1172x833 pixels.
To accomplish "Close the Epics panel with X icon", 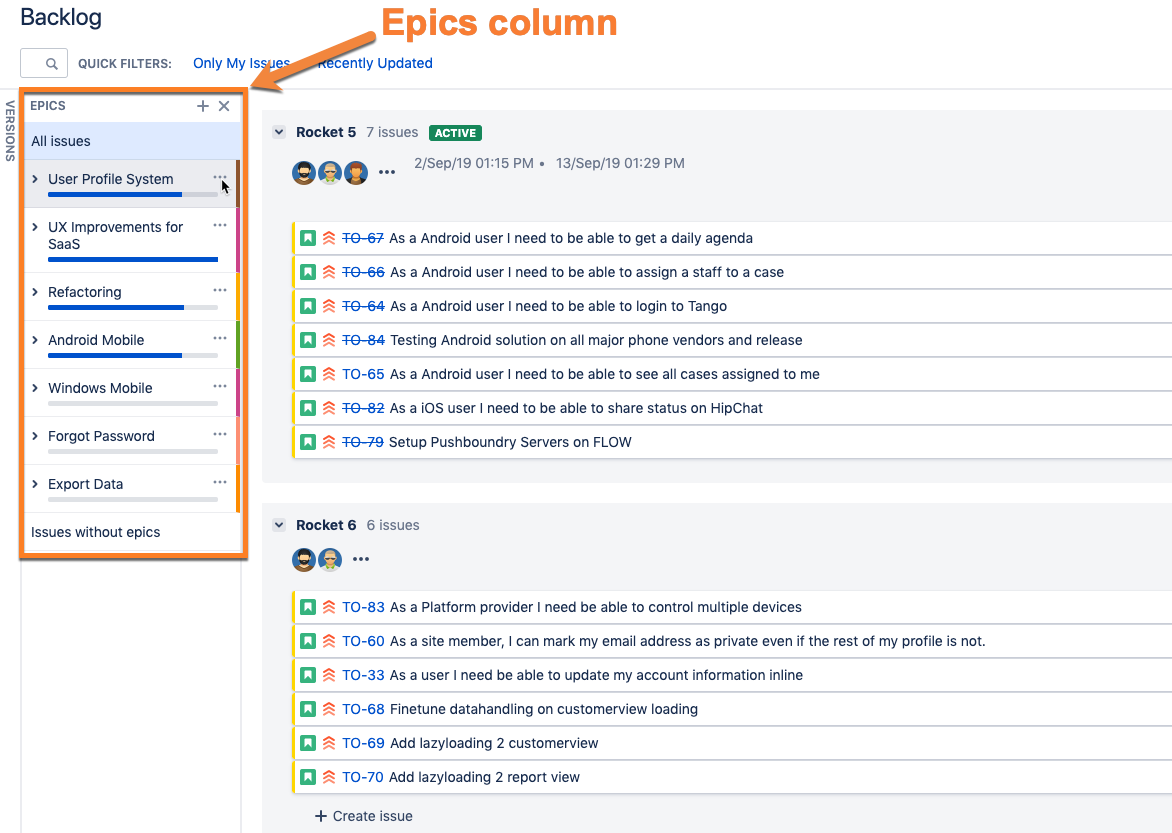I will (x=224, y=106).
